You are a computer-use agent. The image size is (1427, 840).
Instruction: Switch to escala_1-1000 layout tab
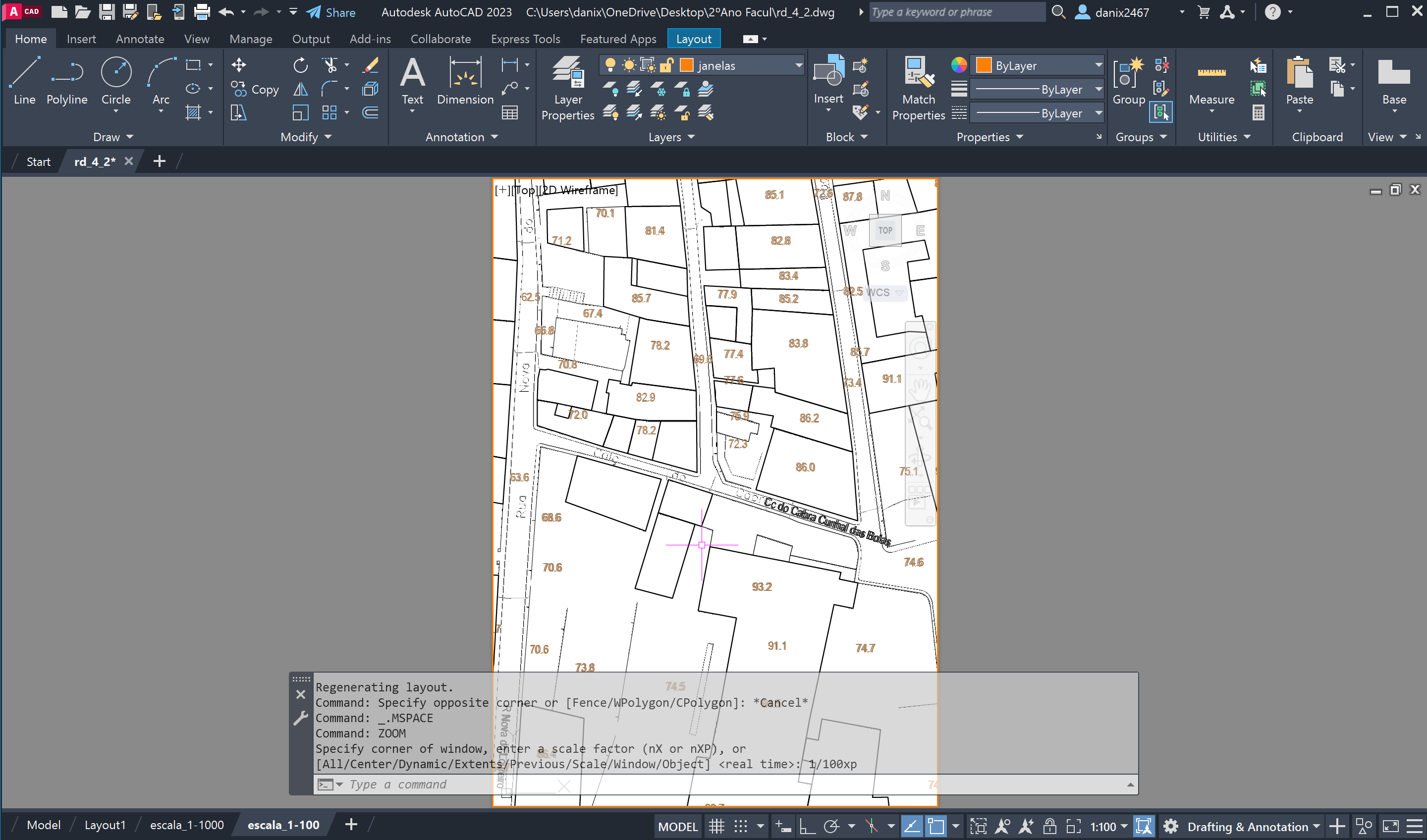click(x=186, y=825)
